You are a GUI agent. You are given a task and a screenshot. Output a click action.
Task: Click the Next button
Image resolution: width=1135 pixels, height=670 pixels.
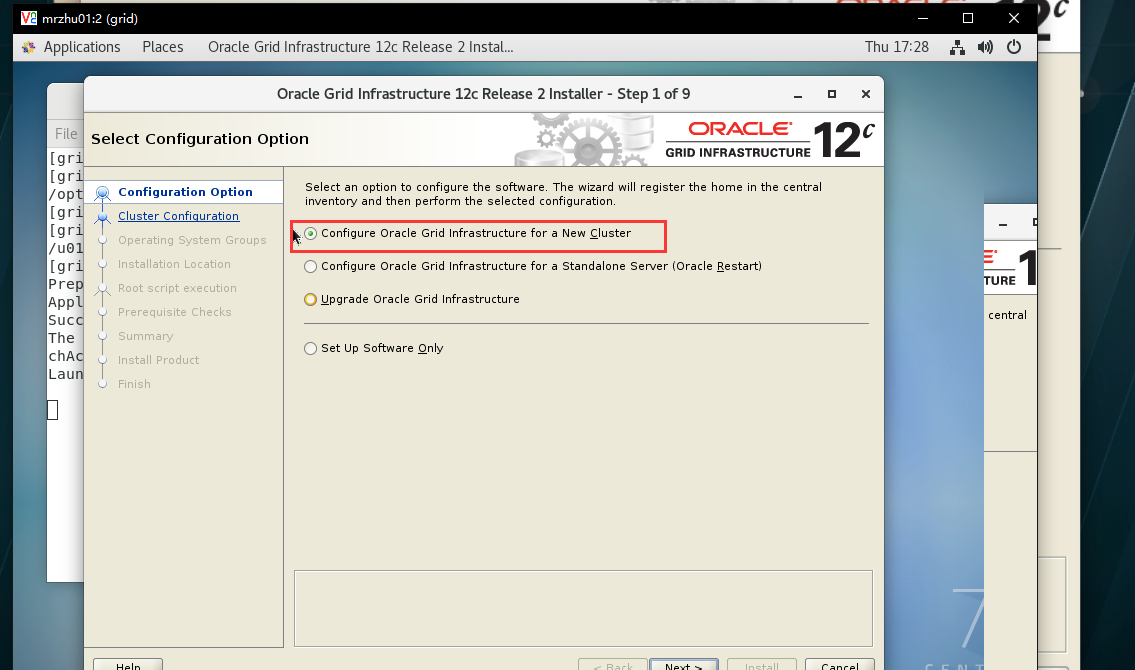coord(683,665)
